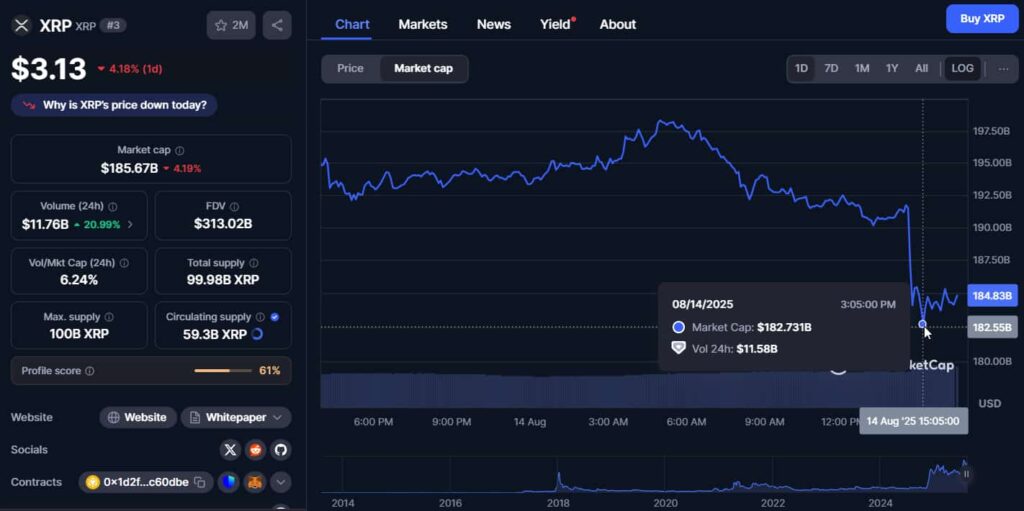Click the $313.02B FDV value
Viewport: 1024px width, 511px height.
click(x=223, y=224)
